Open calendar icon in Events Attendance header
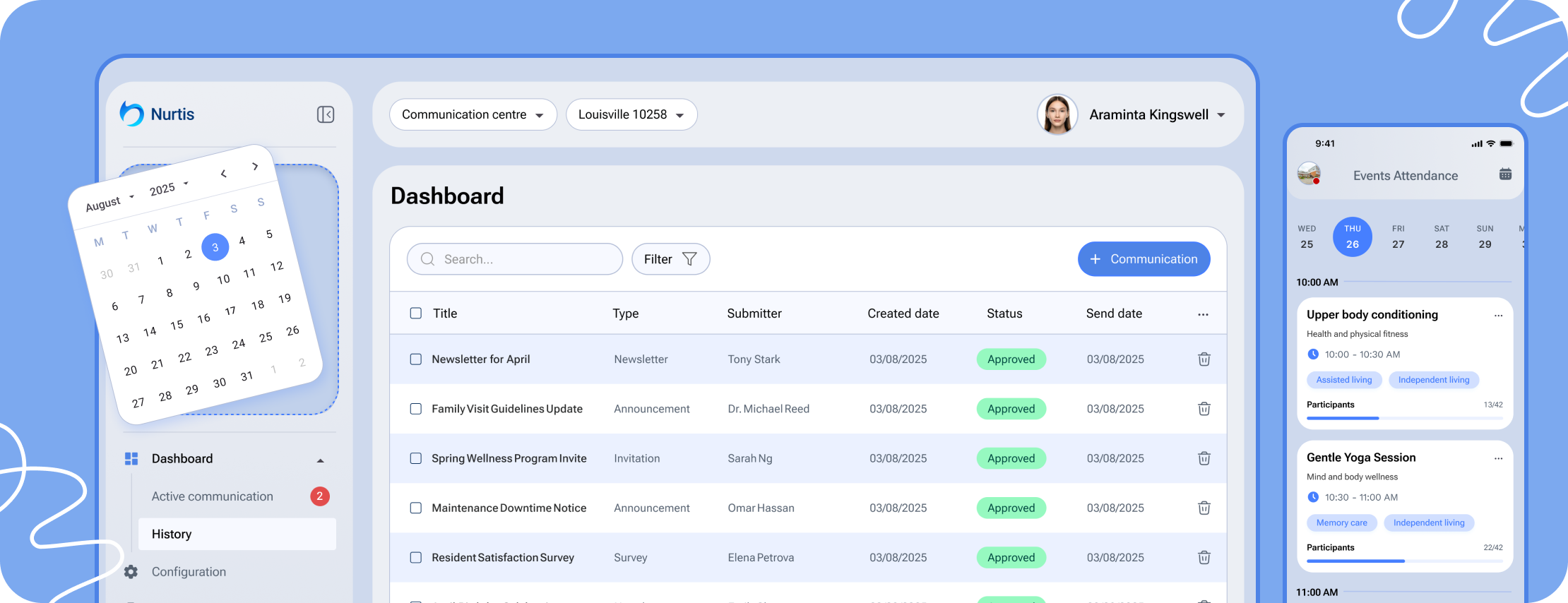This screenshot has width=1568, height=603. [x=1505, y=174]
